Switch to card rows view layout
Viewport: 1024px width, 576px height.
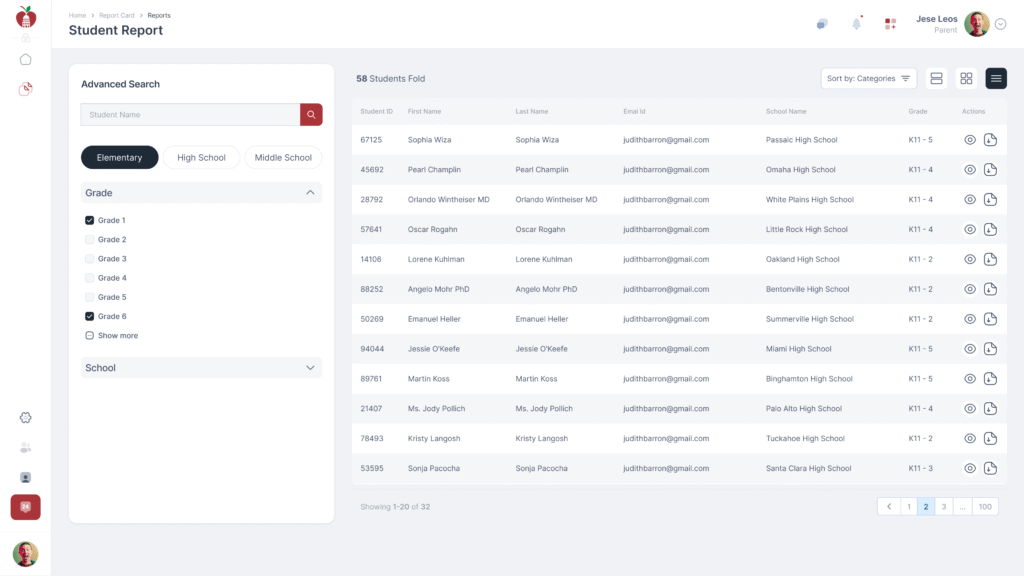click(x=936, y=78)
